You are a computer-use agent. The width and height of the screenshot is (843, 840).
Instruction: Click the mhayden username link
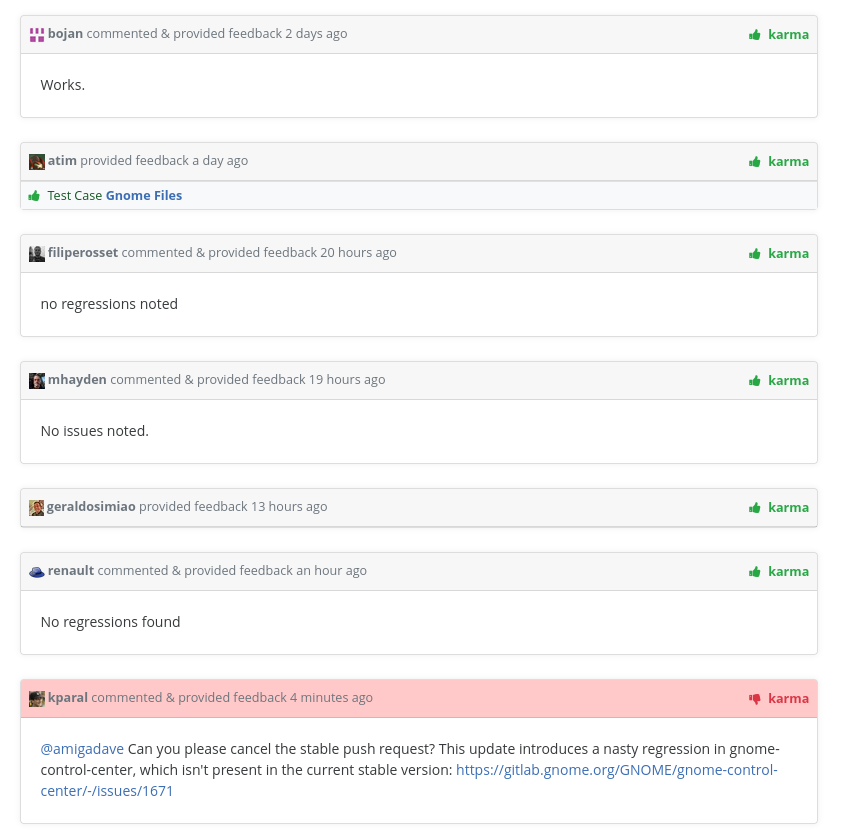77,379
